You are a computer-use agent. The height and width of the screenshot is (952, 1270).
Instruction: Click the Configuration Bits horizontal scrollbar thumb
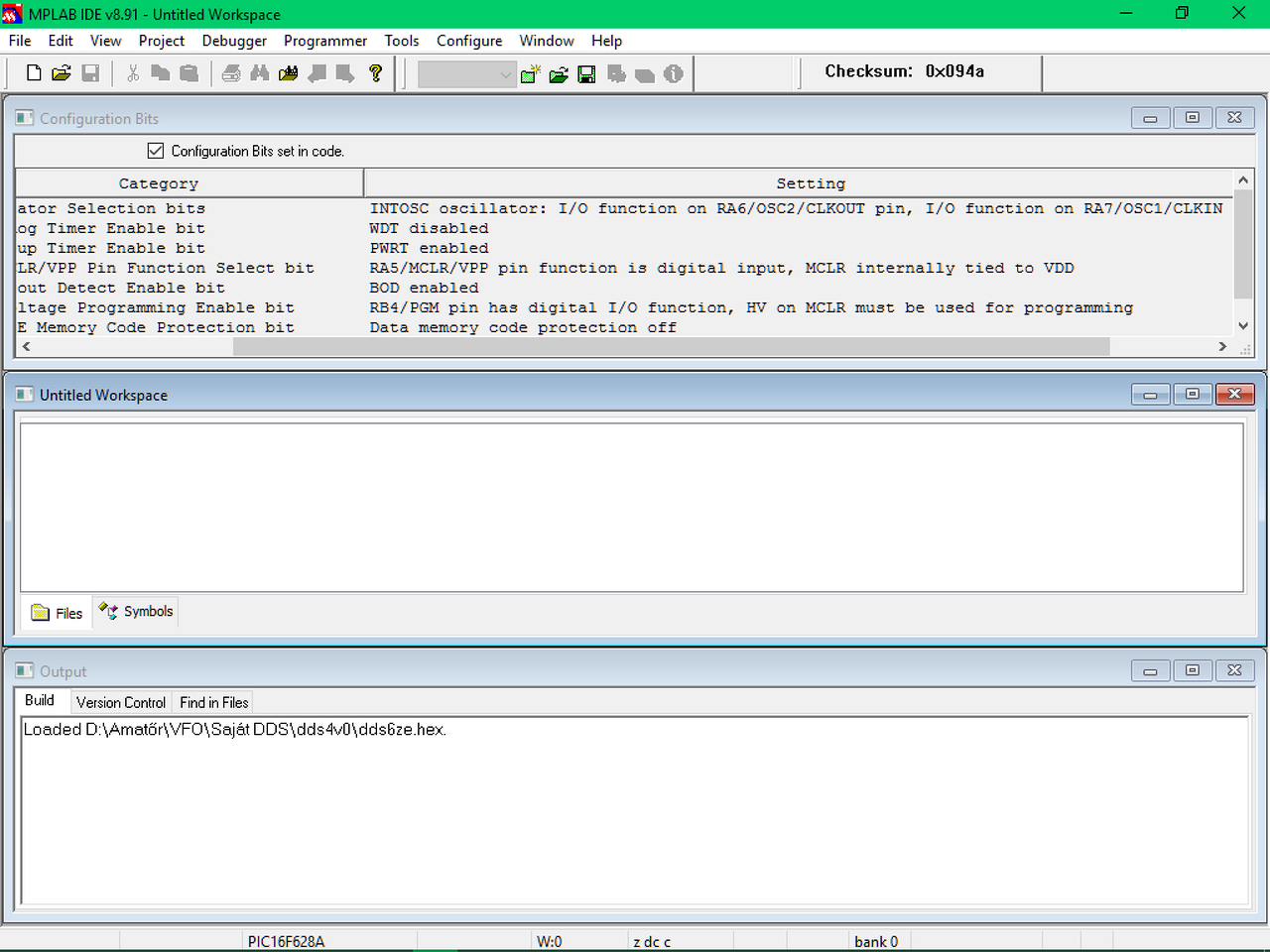pos(671,346)
